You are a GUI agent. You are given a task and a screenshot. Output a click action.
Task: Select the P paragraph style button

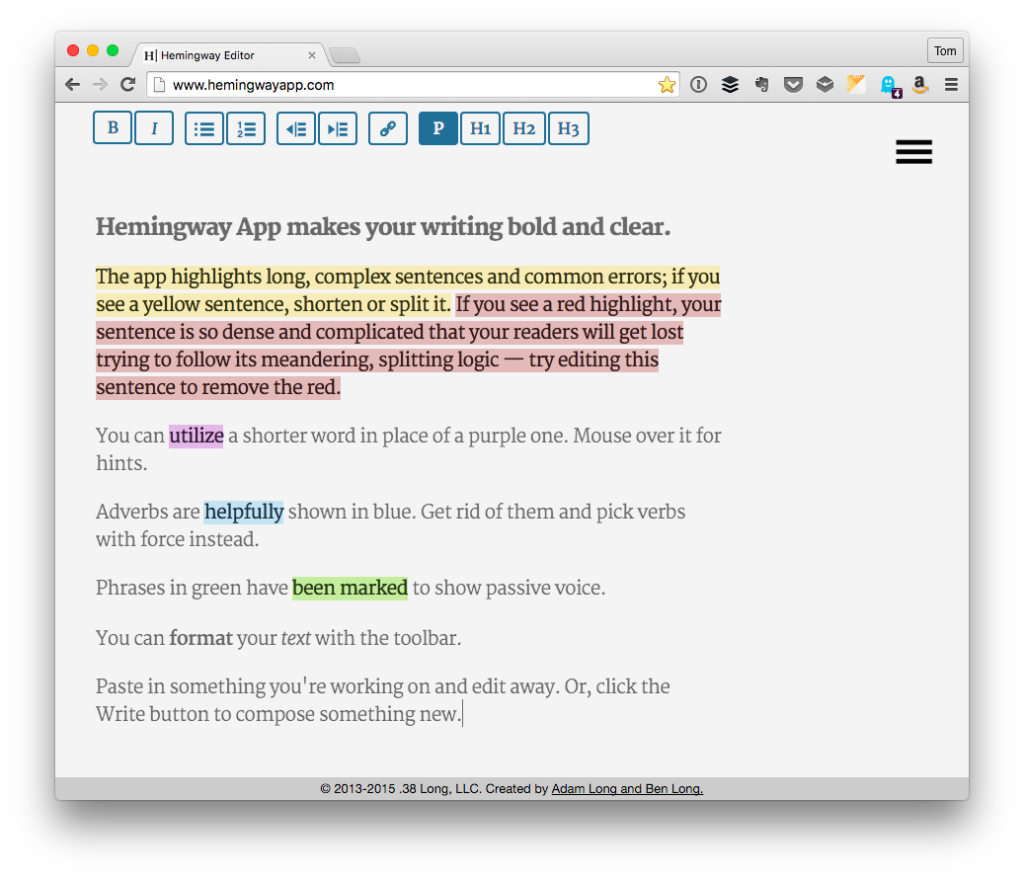tap(438, 128)
